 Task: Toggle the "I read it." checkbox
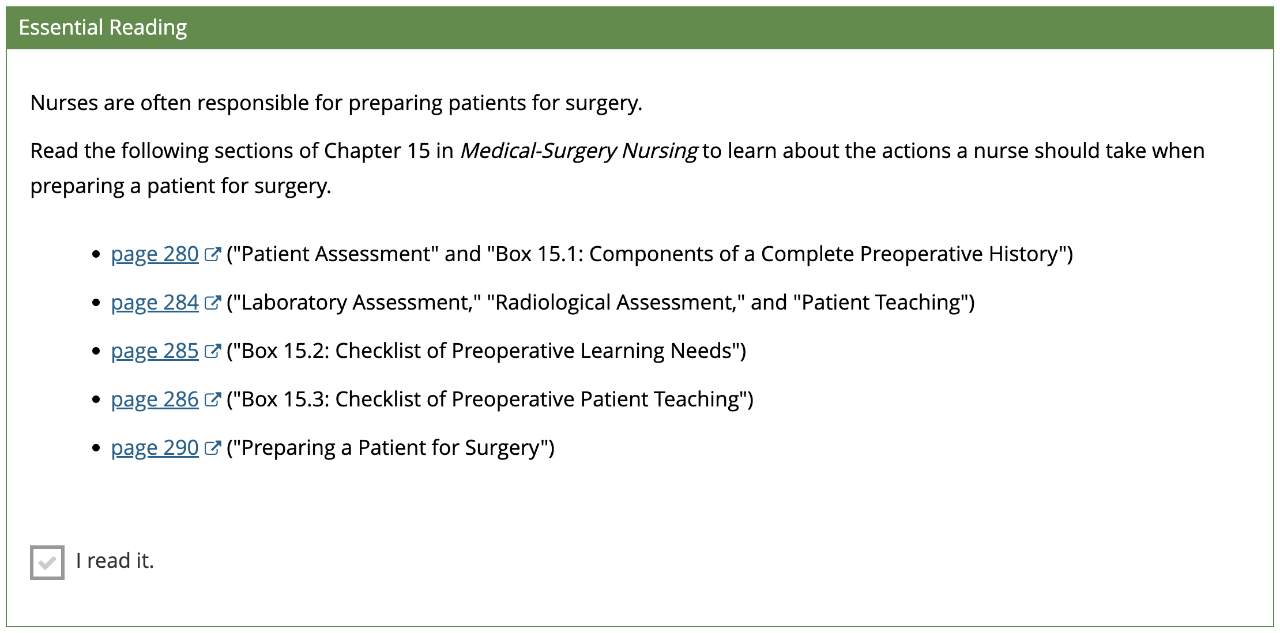(47, 562)
